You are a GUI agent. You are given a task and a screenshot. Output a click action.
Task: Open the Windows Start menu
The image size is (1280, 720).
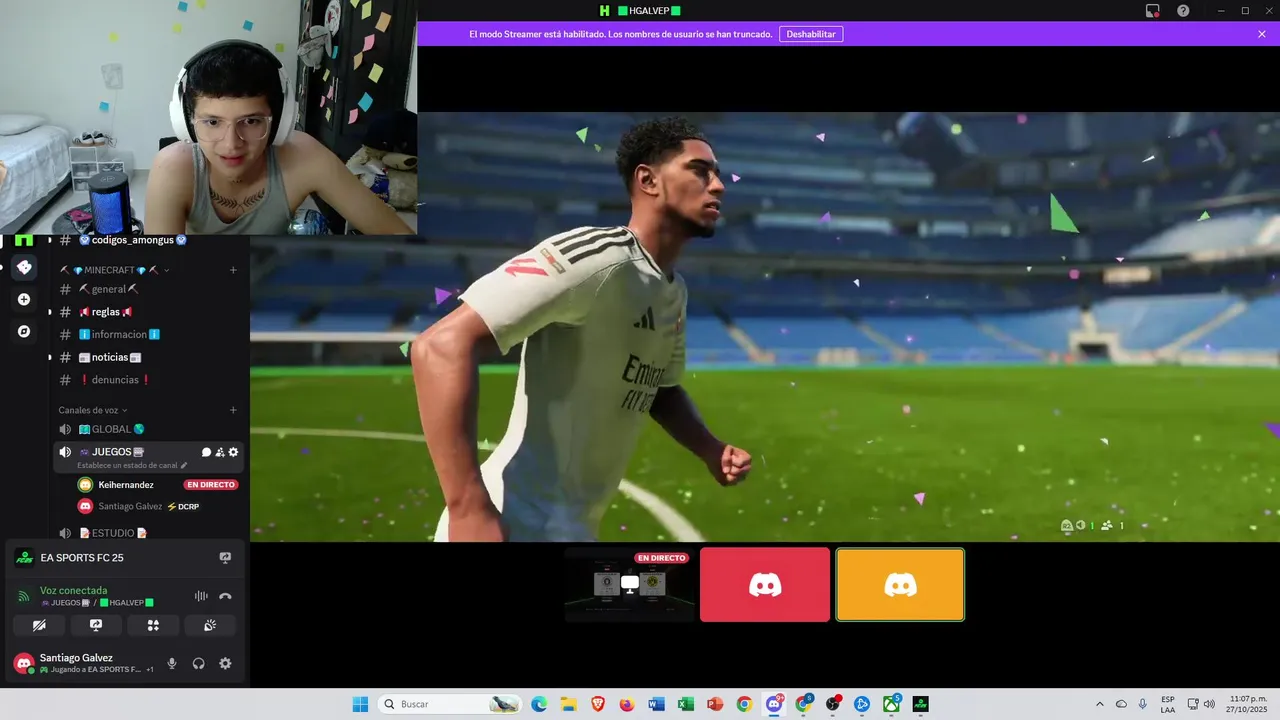tap(360, 704)
